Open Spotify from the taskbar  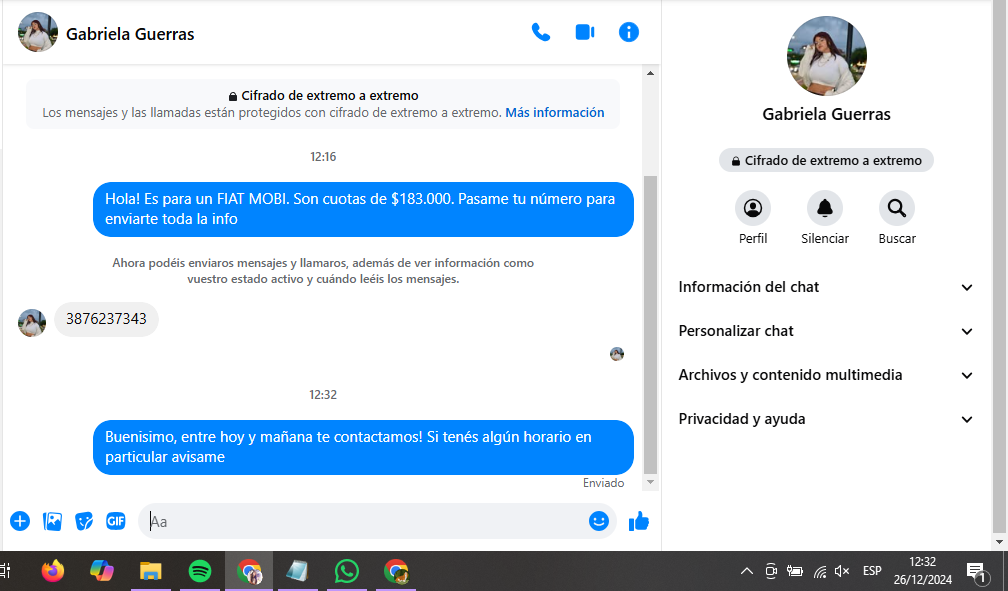[200, 571]
